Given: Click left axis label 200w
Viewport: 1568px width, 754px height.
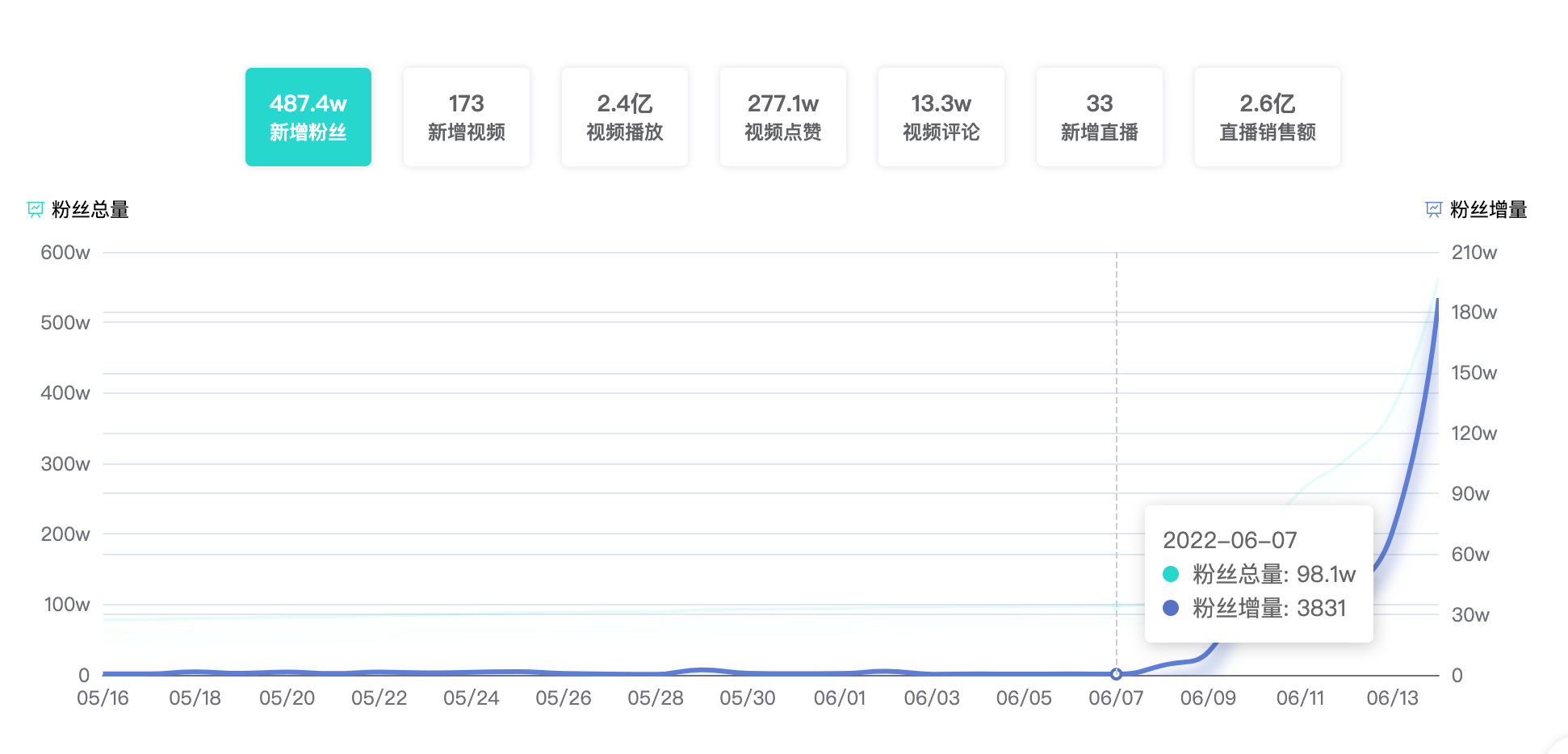Looking at the screenshot, I should coord(65,534).
